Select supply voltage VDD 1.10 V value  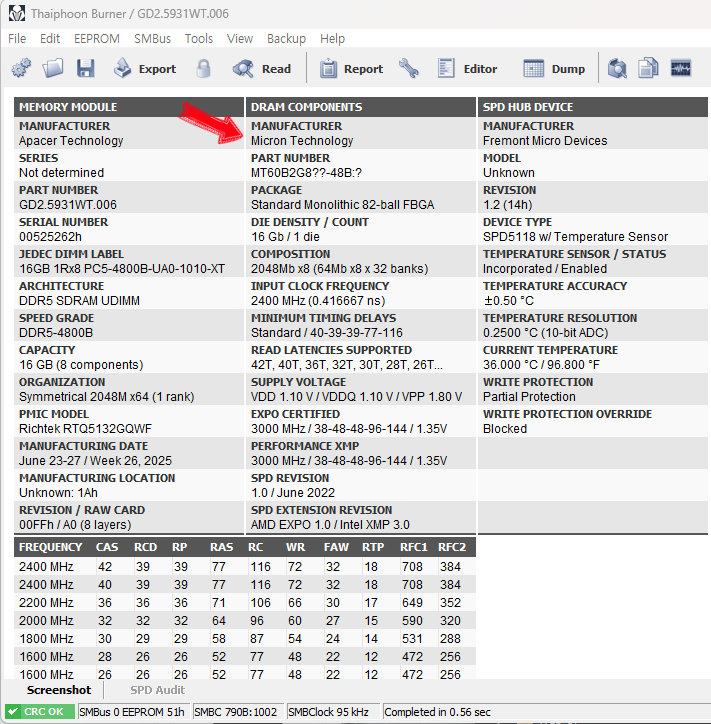(x=356, y=397)
